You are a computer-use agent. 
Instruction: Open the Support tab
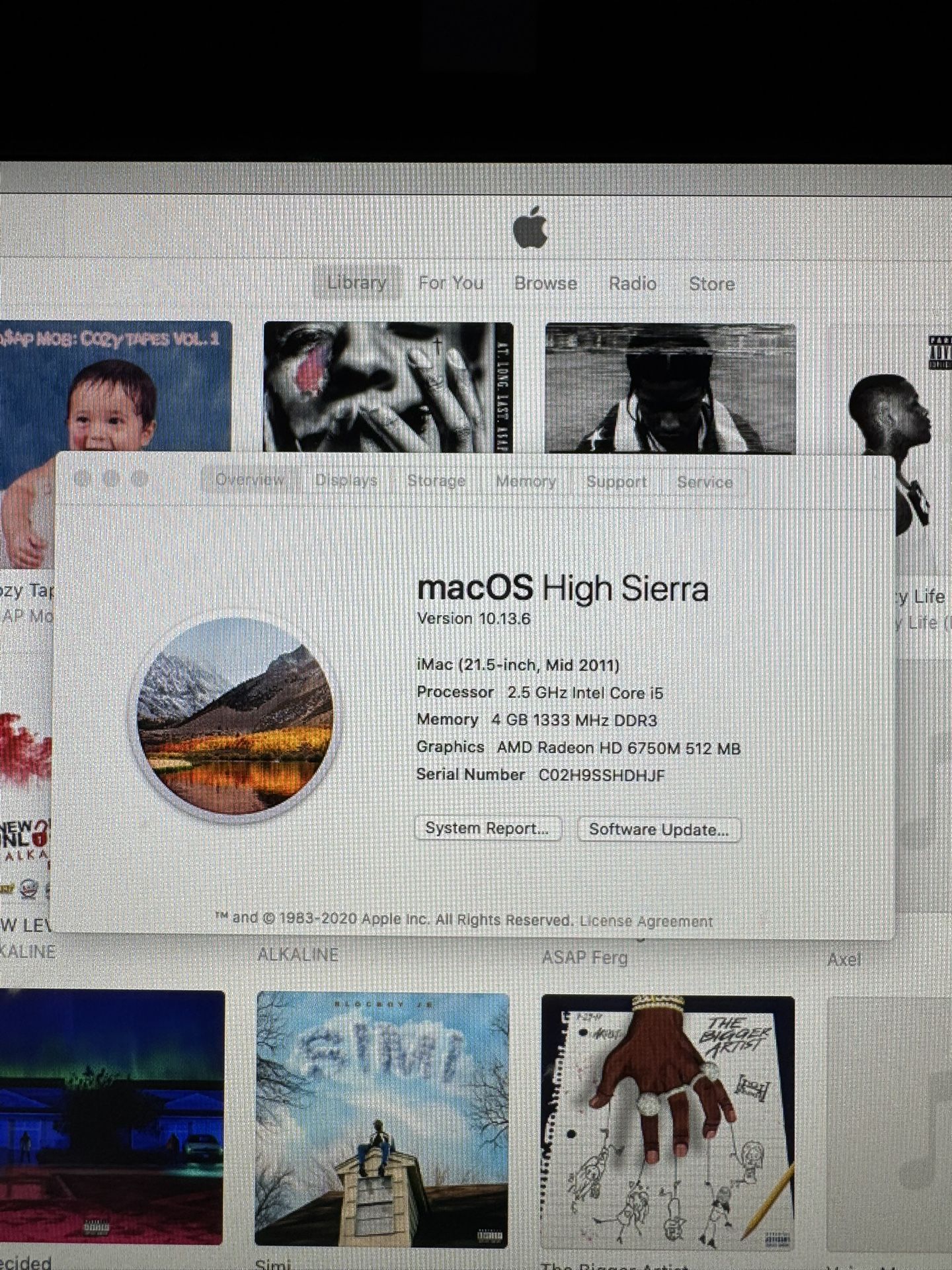point(616,482)
